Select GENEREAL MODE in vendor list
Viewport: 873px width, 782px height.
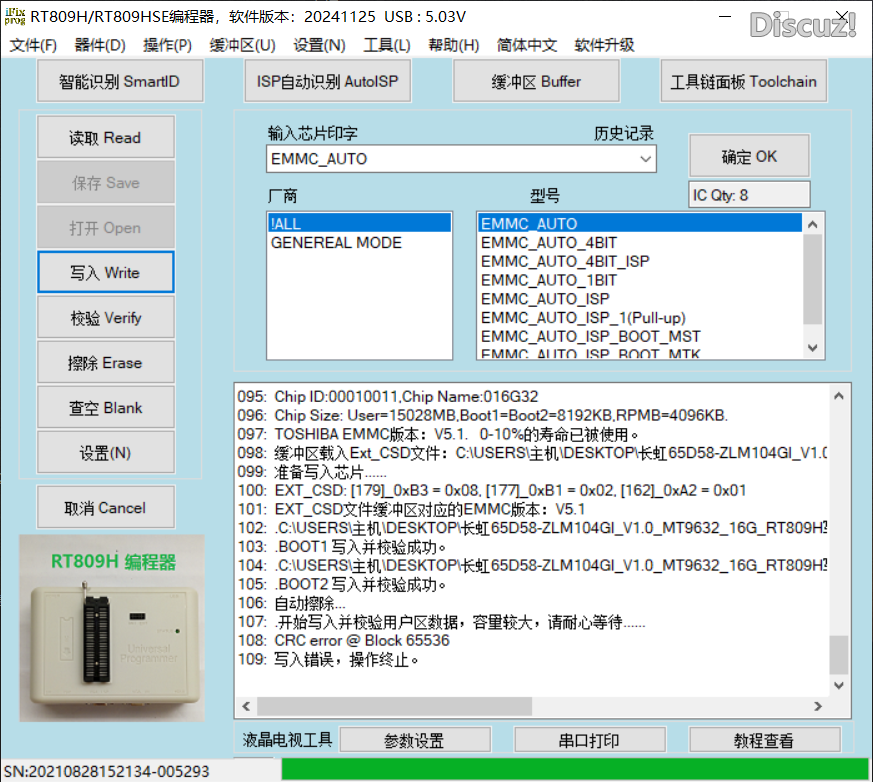coord(336,243)
